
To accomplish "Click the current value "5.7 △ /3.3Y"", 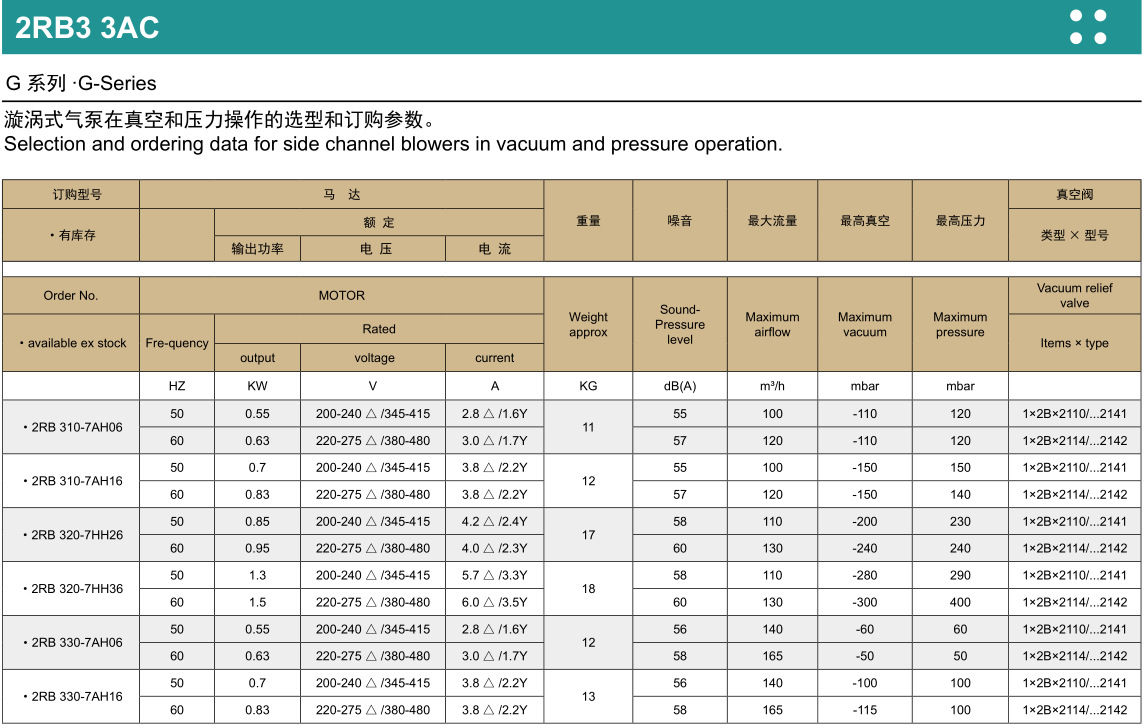I will pos(495,576).
